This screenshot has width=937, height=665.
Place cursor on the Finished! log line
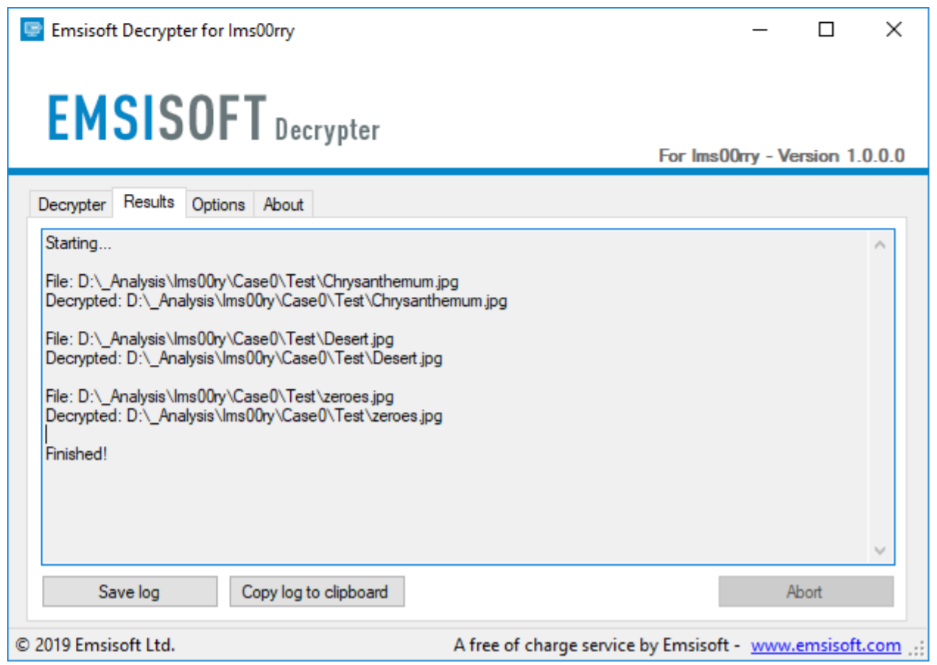76,454
